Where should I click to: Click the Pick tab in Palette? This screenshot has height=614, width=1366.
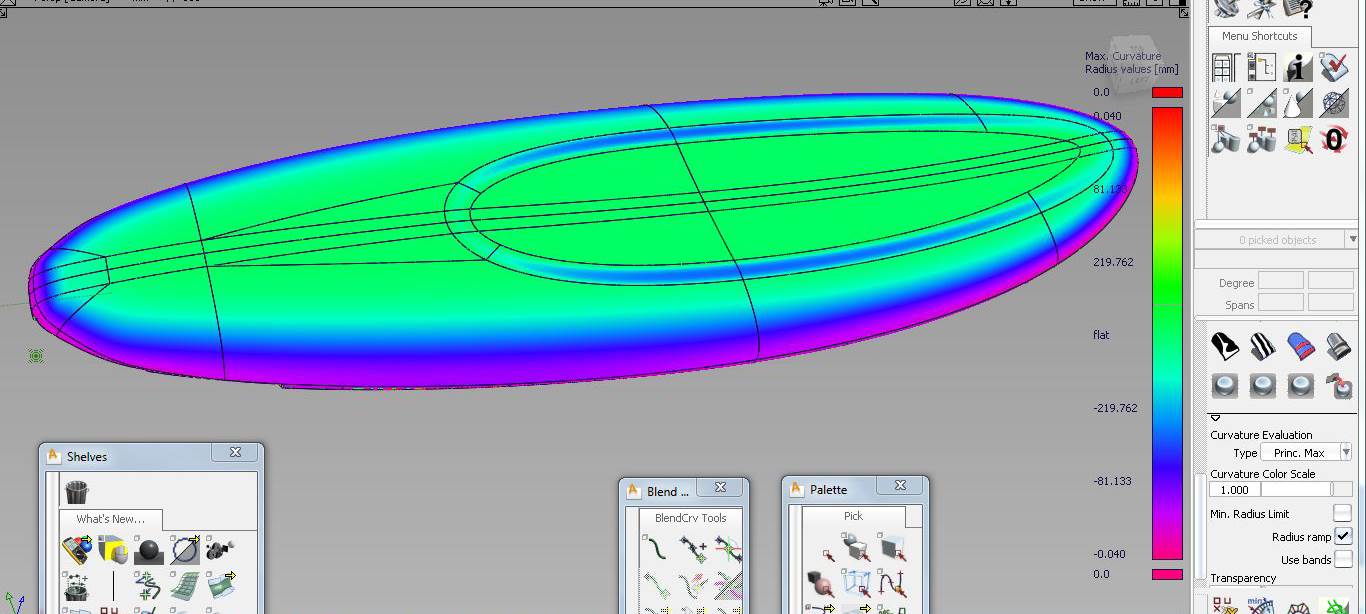(853, 516)
